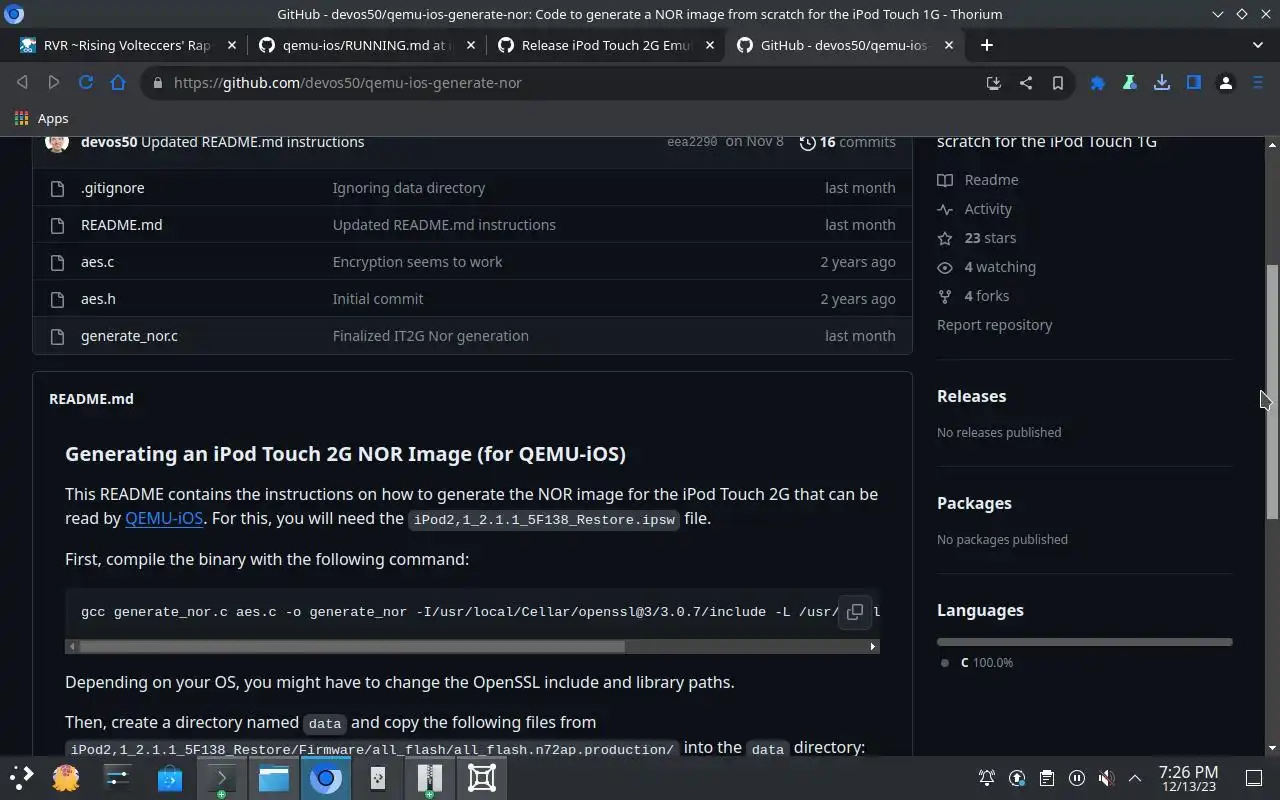View the 4 watching list
Viewport: 1280px width, 800px height.
click(987, 267)
